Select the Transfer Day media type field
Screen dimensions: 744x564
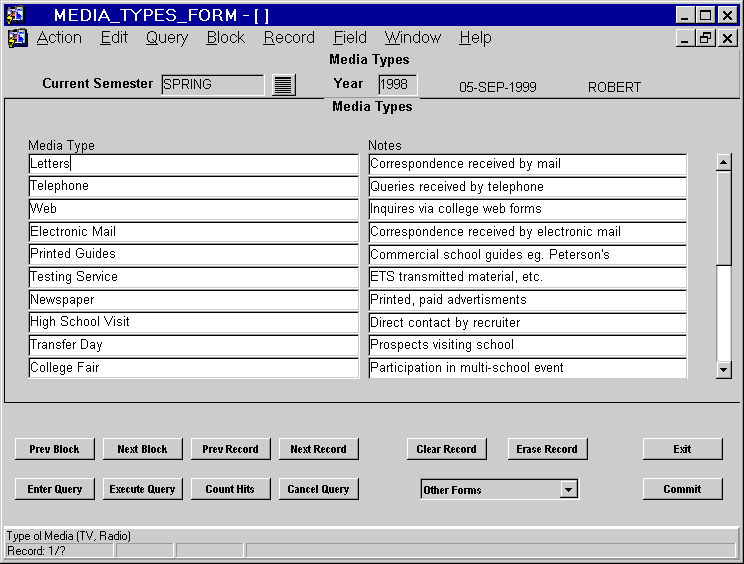(x=194, y=345)
